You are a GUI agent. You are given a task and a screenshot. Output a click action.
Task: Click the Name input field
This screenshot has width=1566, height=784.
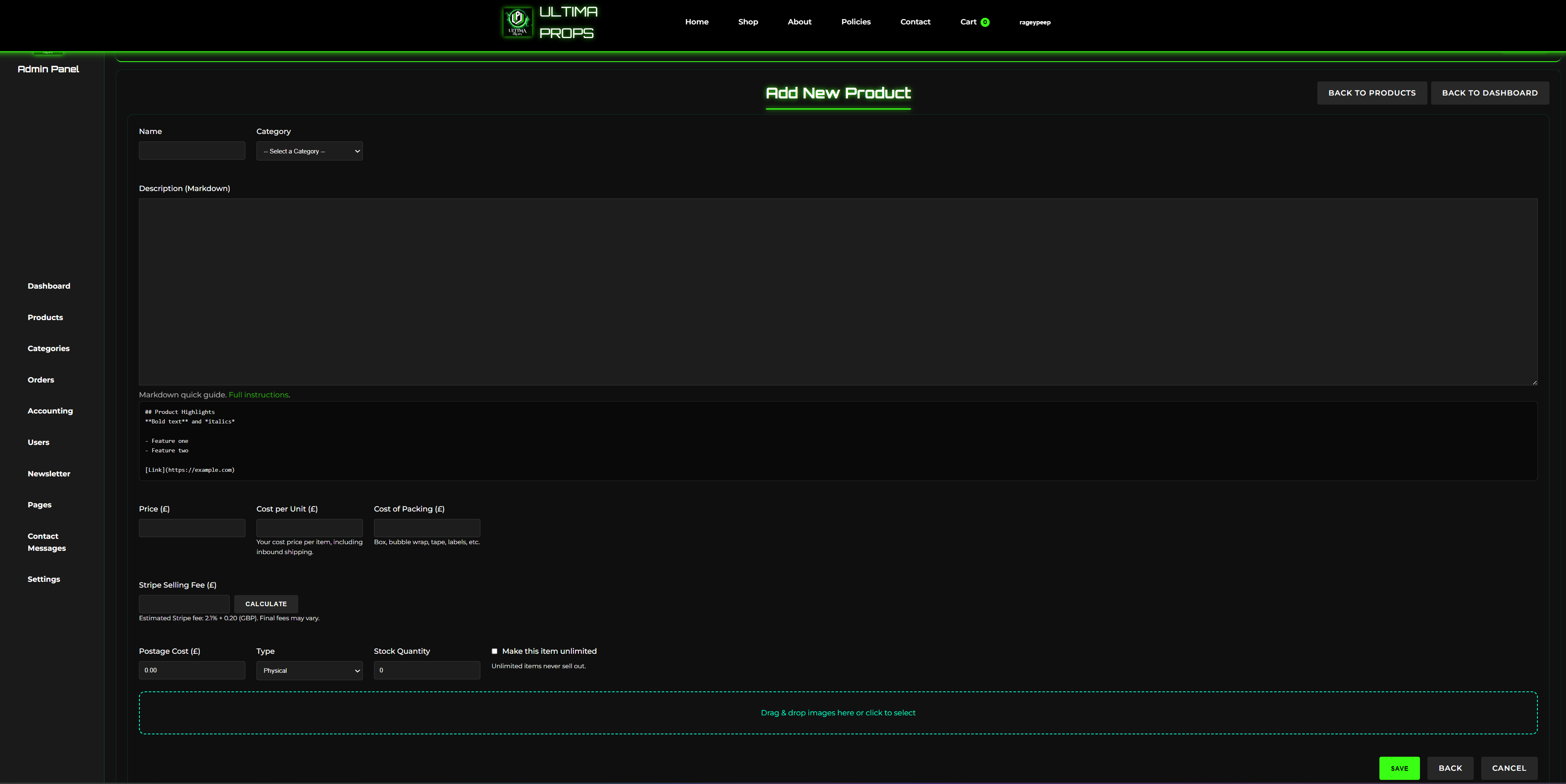192,151
